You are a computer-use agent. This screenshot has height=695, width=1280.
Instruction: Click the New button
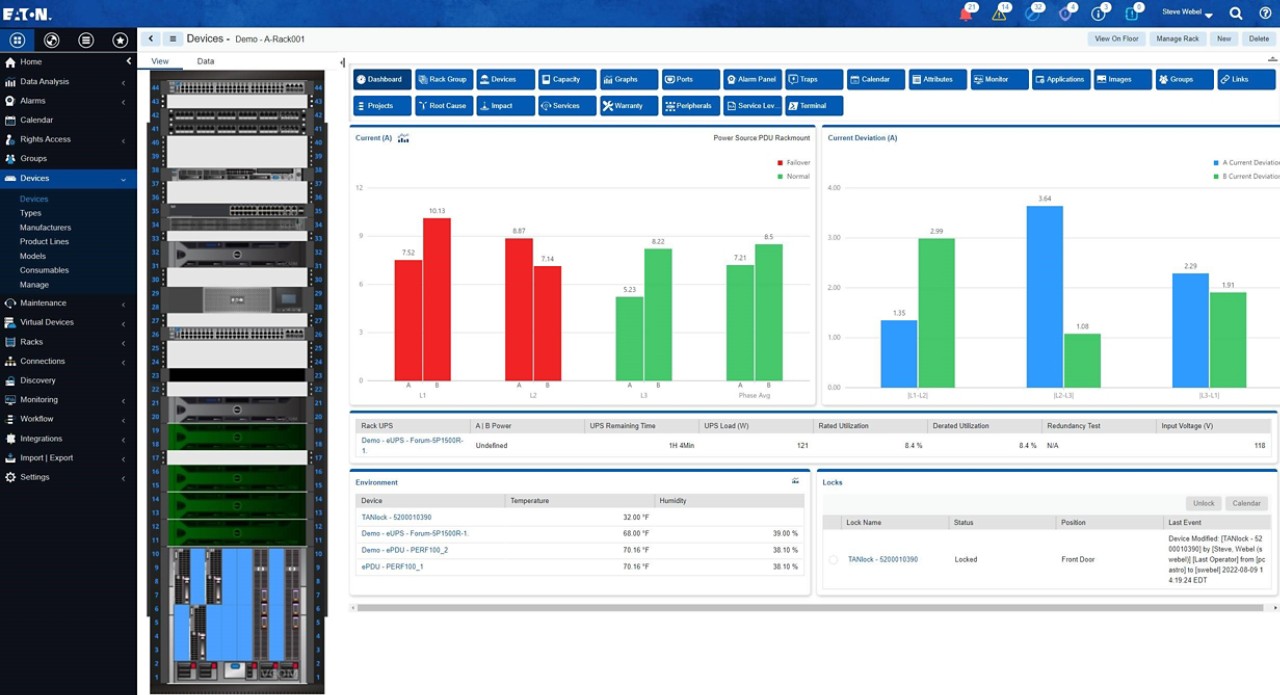[1223, 39]
